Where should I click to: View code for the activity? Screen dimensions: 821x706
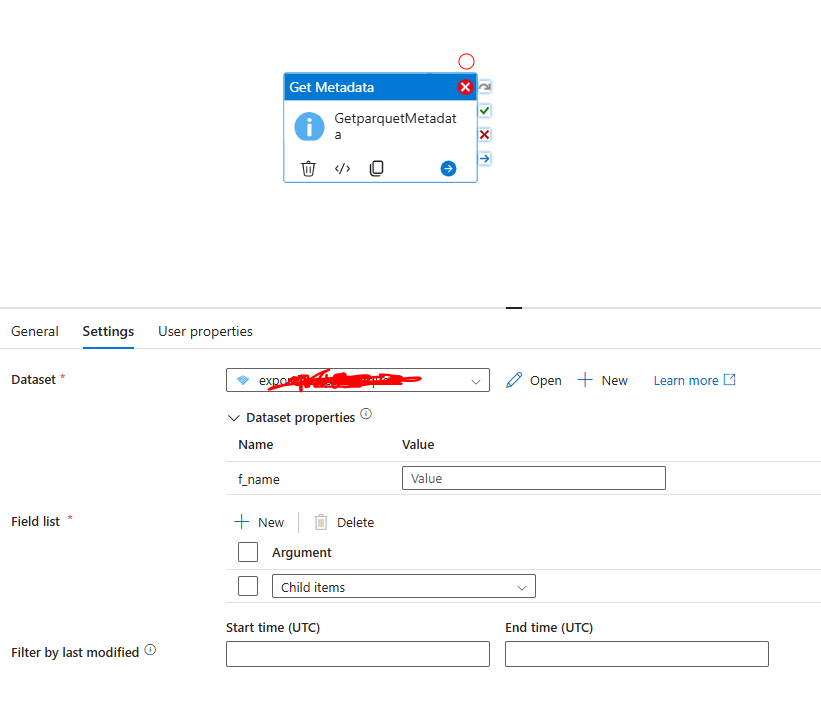[x=342, y=168]
